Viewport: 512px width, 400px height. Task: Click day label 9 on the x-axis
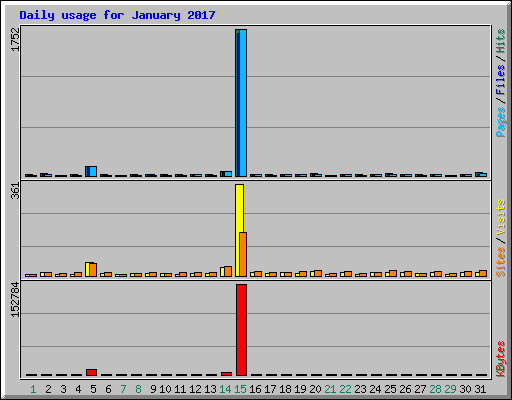(153, 389)
